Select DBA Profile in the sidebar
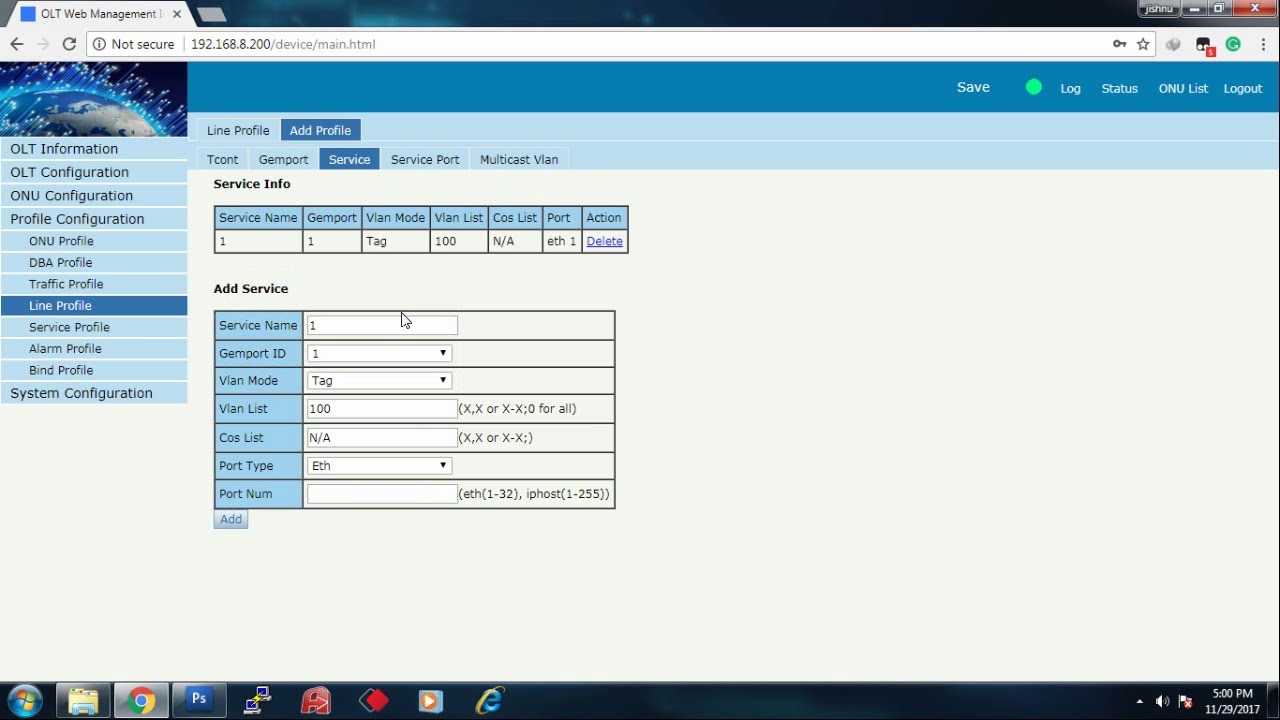This screenshot has width=1280, height=720. click(x=60, y=262)
